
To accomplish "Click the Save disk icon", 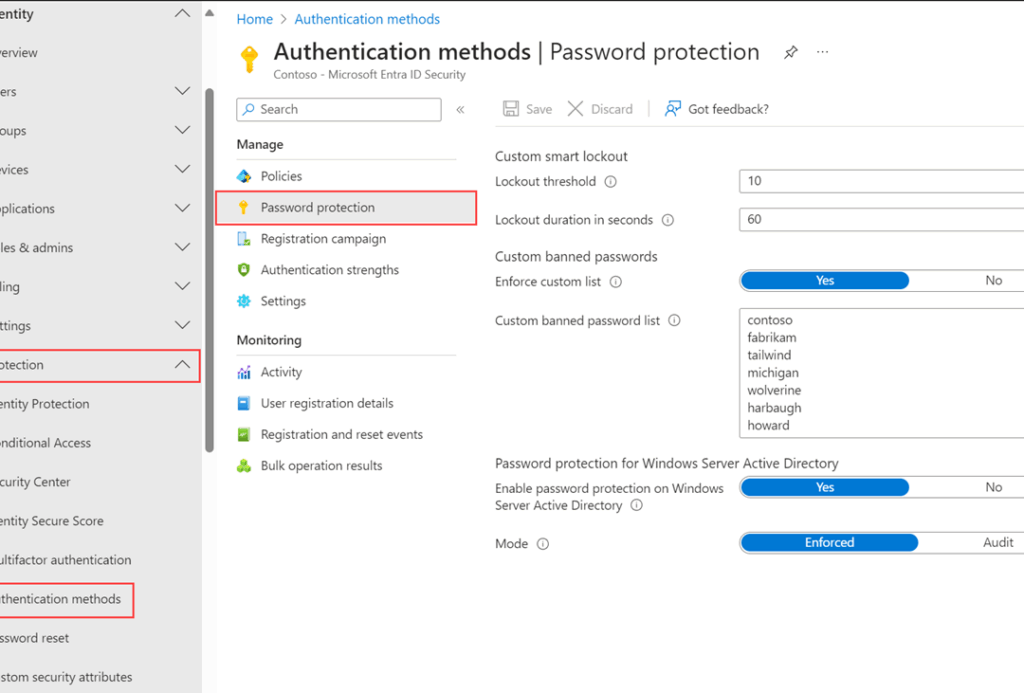I will click(x=511, y=109).
